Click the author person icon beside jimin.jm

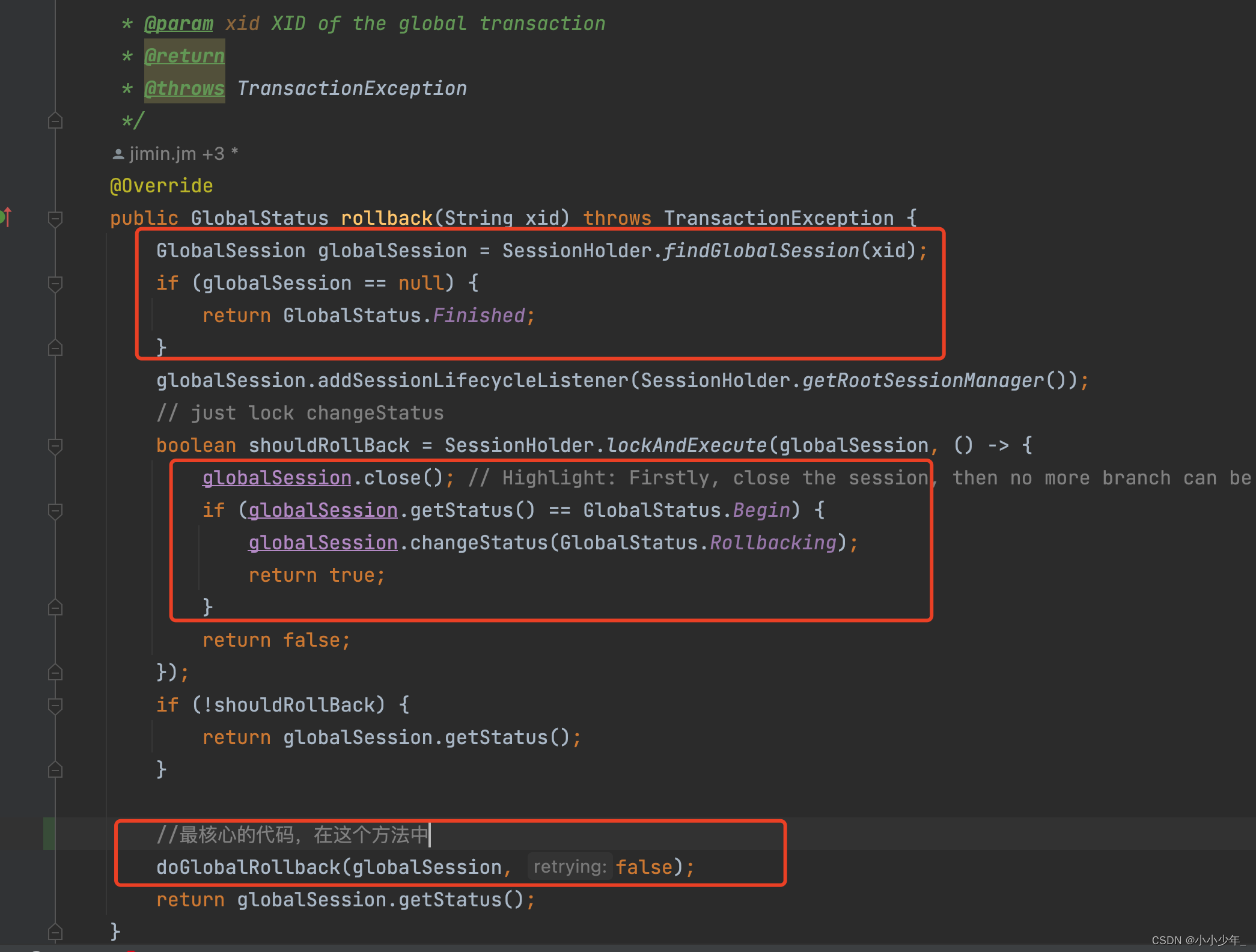[x=118, y=154]
